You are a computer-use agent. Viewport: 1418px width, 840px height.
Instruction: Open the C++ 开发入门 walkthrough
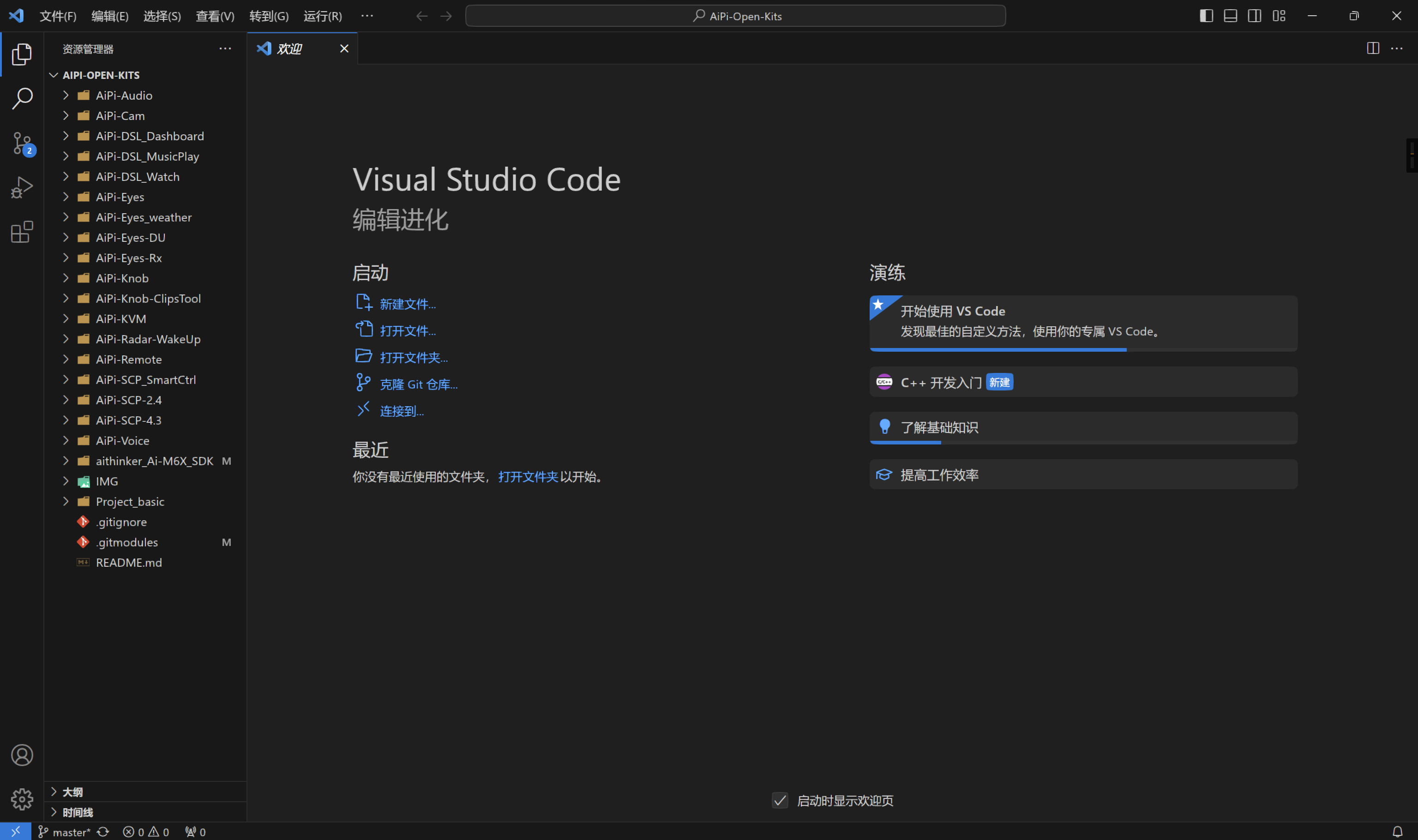click(1083, 382)
